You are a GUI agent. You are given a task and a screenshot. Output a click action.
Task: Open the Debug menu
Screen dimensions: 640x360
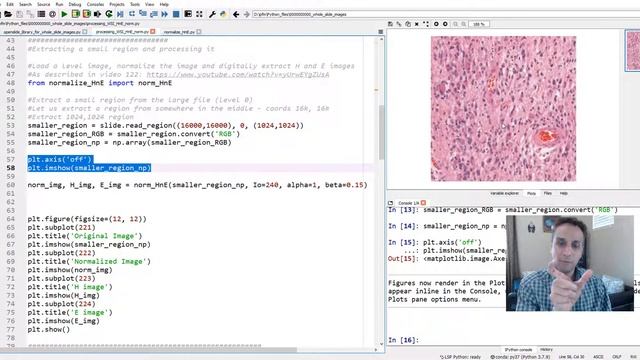coord(75,4)
